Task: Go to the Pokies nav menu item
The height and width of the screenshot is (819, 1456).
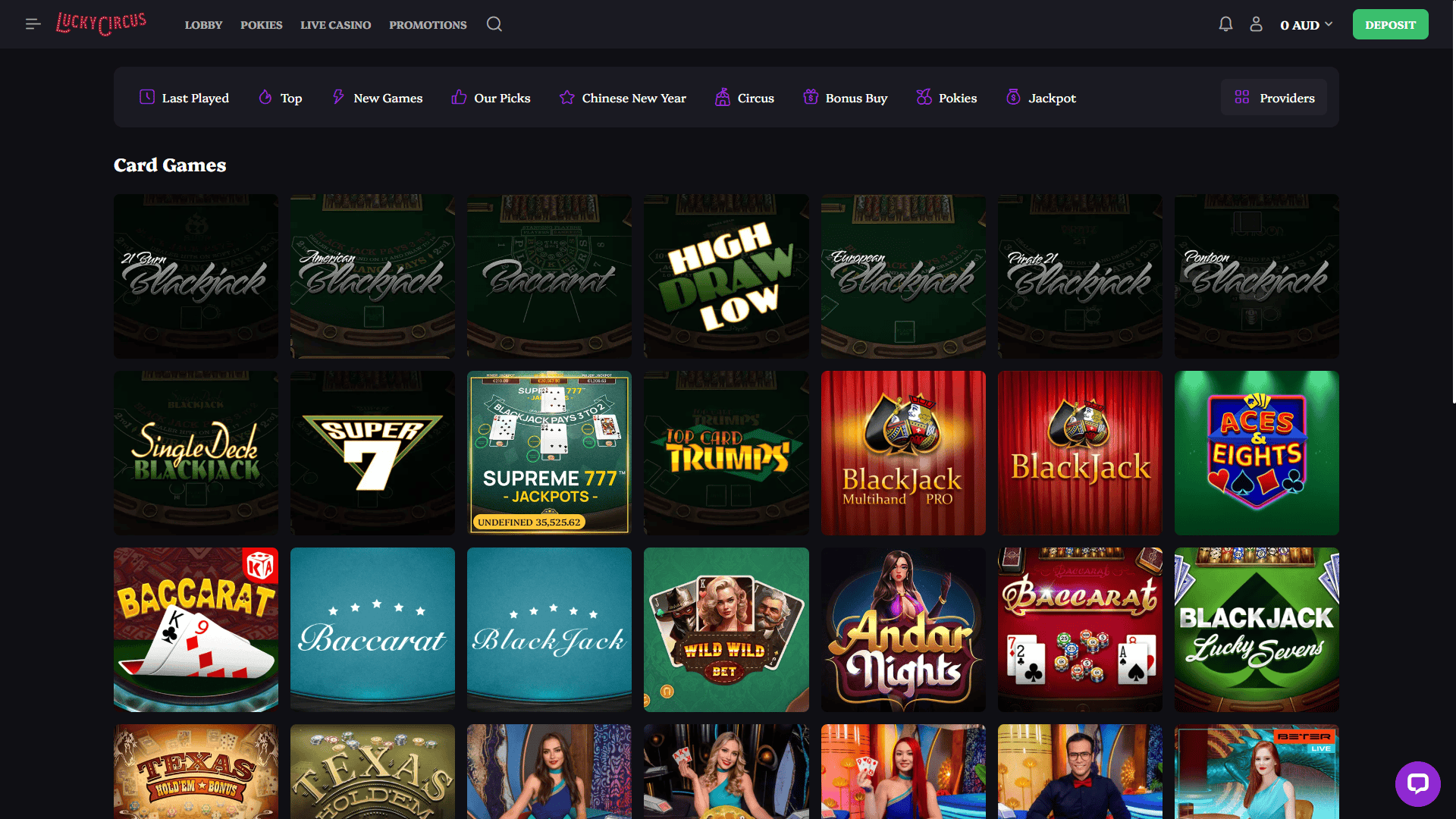Action: pyautogui.click(x=261, y=25)
